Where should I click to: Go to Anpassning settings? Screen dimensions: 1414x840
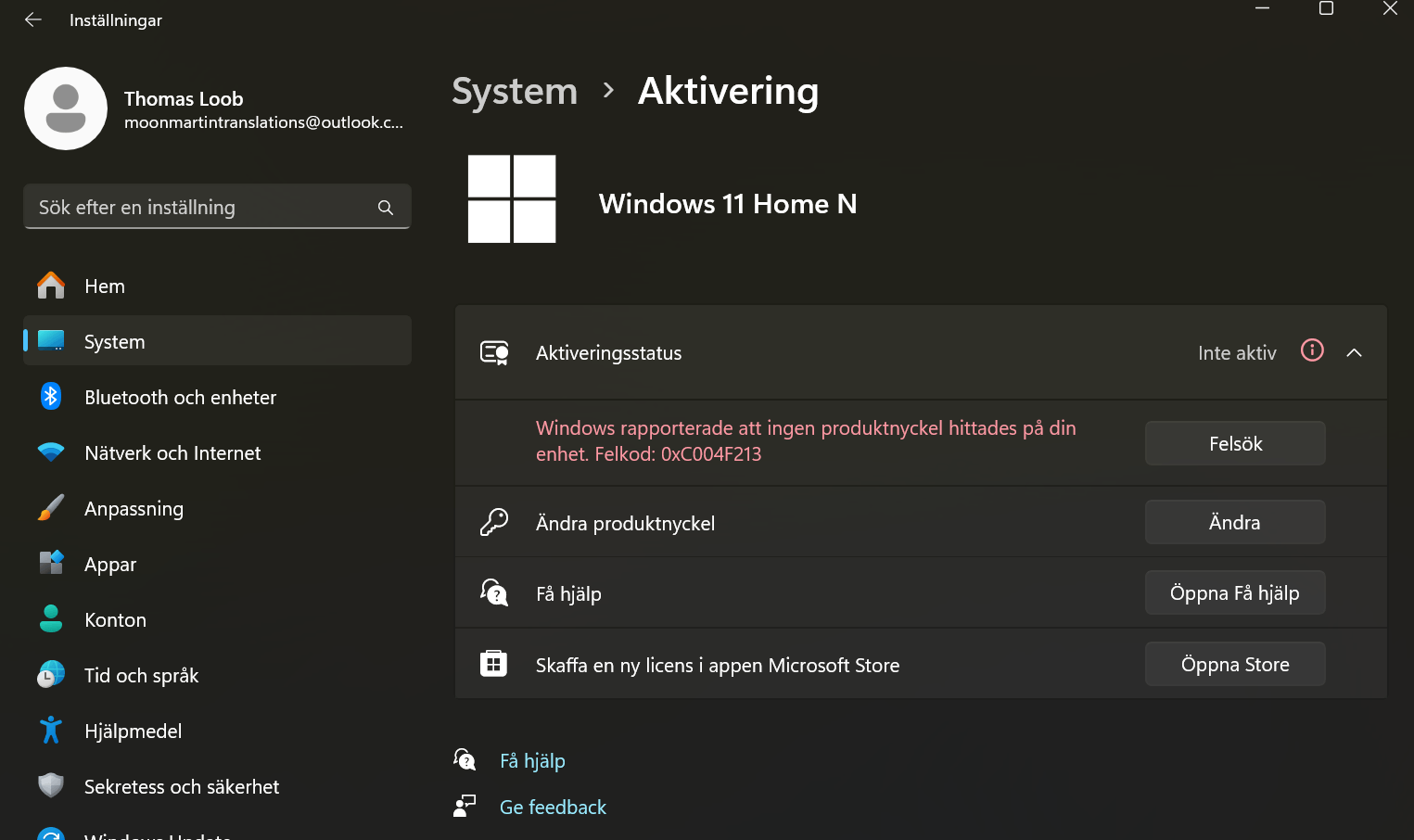pyautogui.click(x=217, y=508)
